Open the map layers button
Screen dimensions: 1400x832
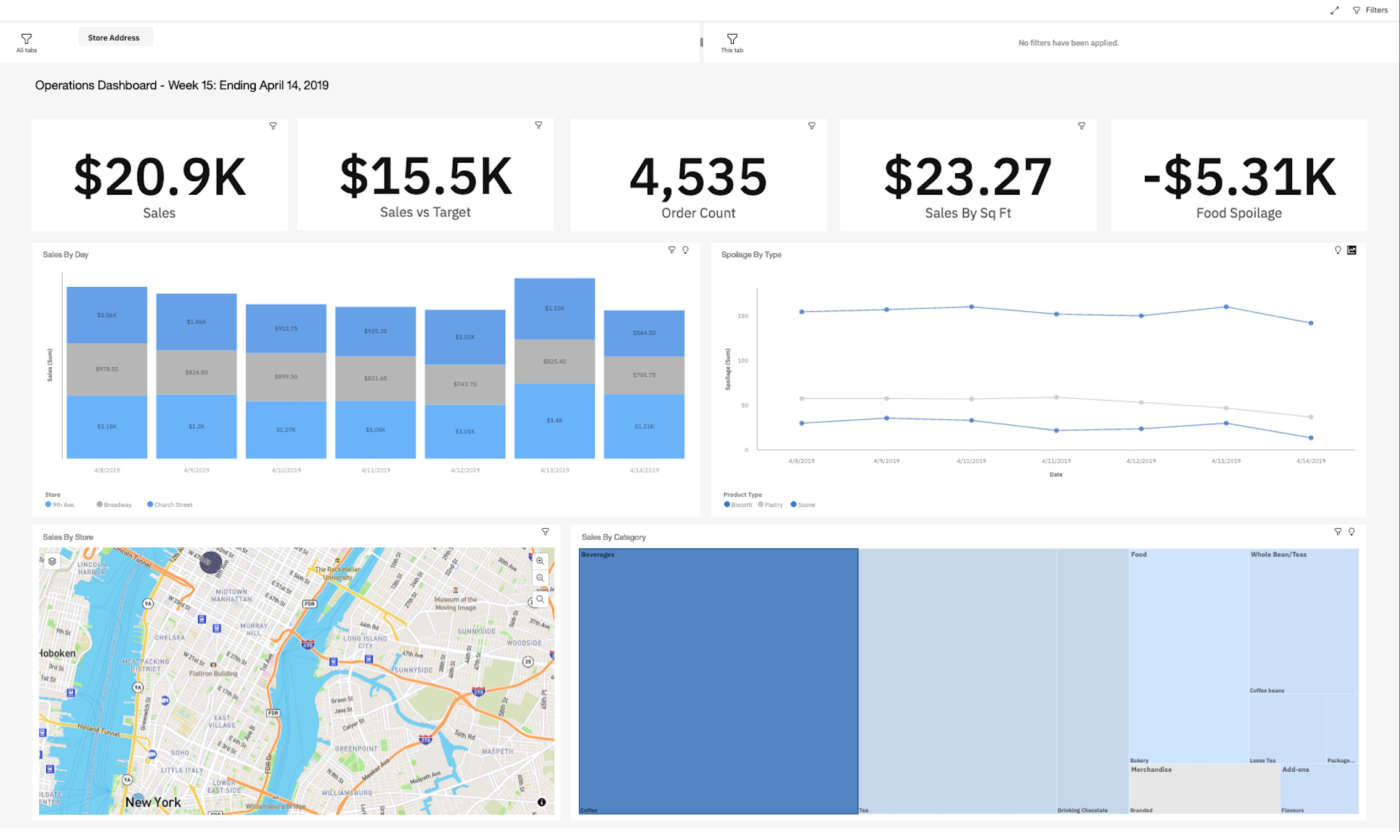click(52, 561)
